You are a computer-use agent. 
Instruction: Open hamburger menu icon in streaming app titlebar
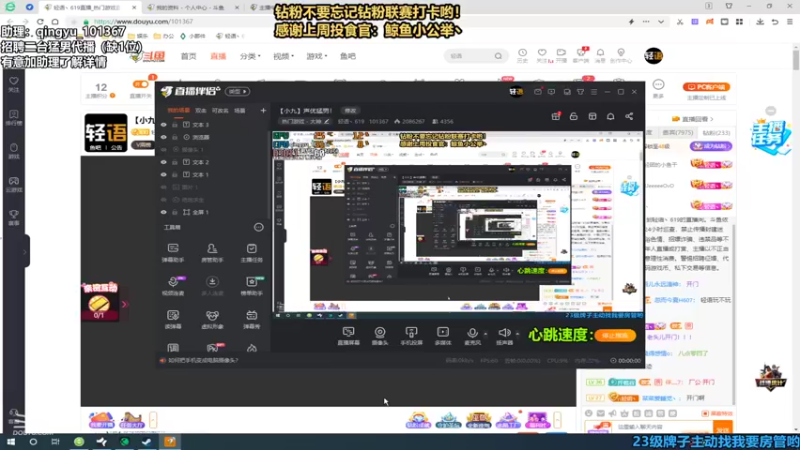click(593, 92)
